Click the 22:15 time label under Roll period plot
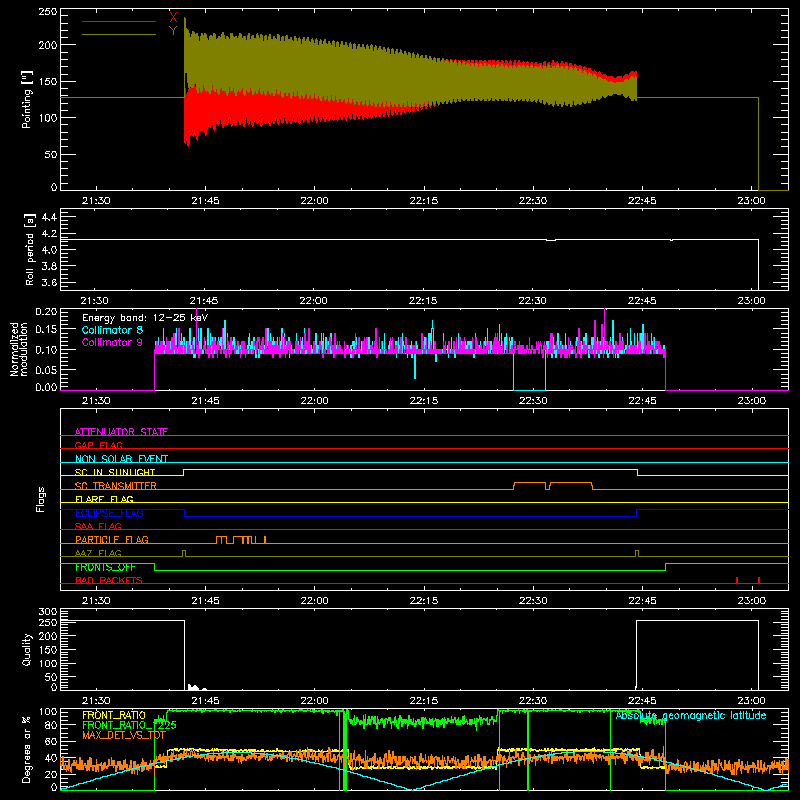 click(x=422, y=301)
